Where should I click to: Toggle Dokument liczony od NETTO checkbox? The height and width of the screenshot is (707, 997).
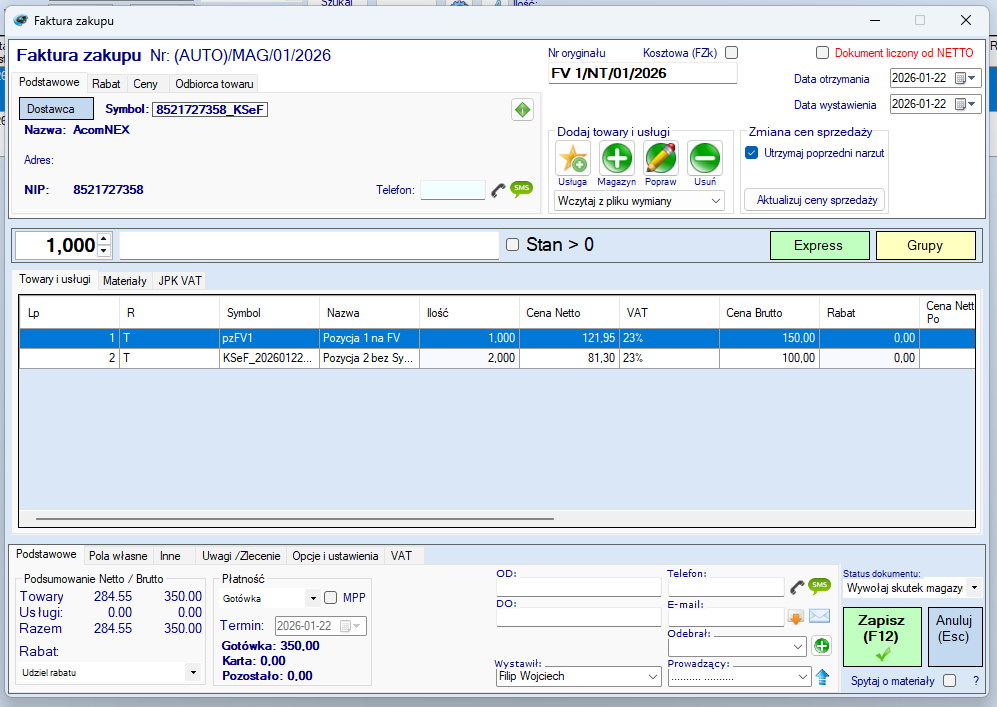(822, 53)
